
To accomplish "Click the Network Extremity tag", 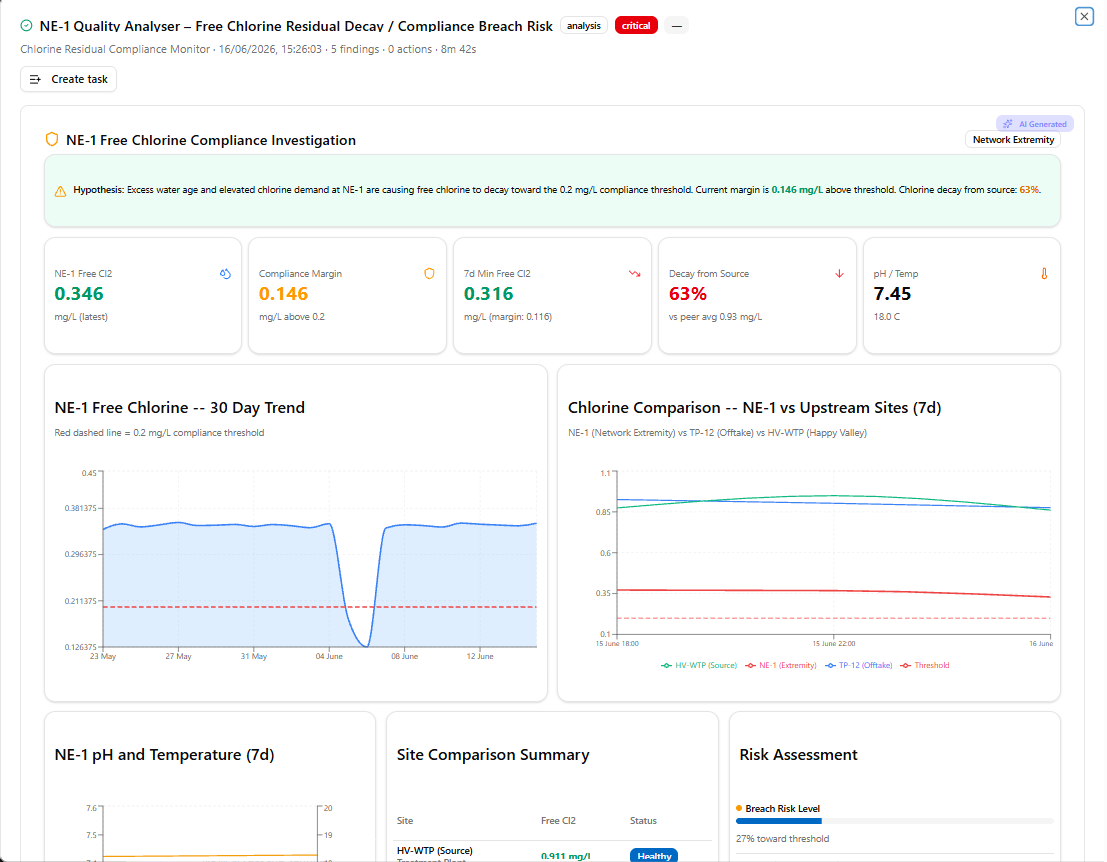I will (x=1012, y=140).
